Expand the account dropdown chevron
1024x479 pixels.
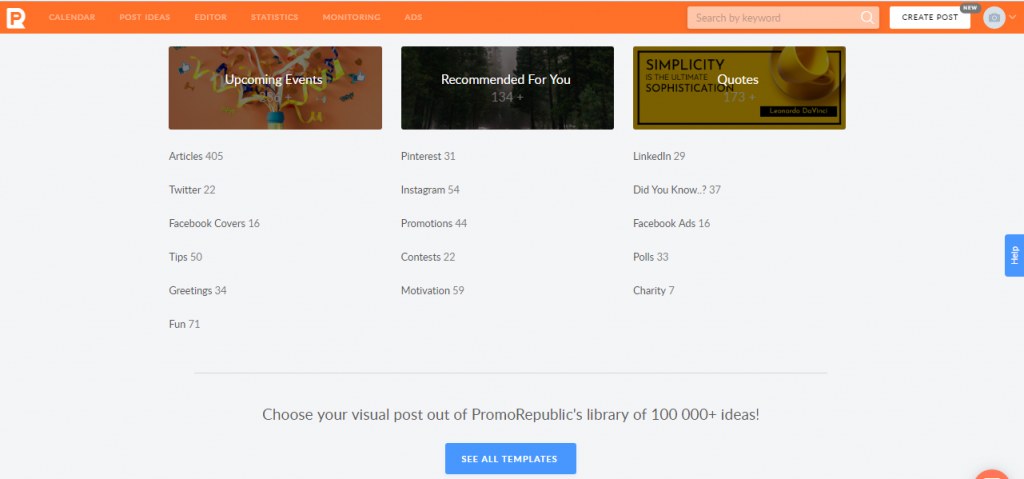point(1013,18)
